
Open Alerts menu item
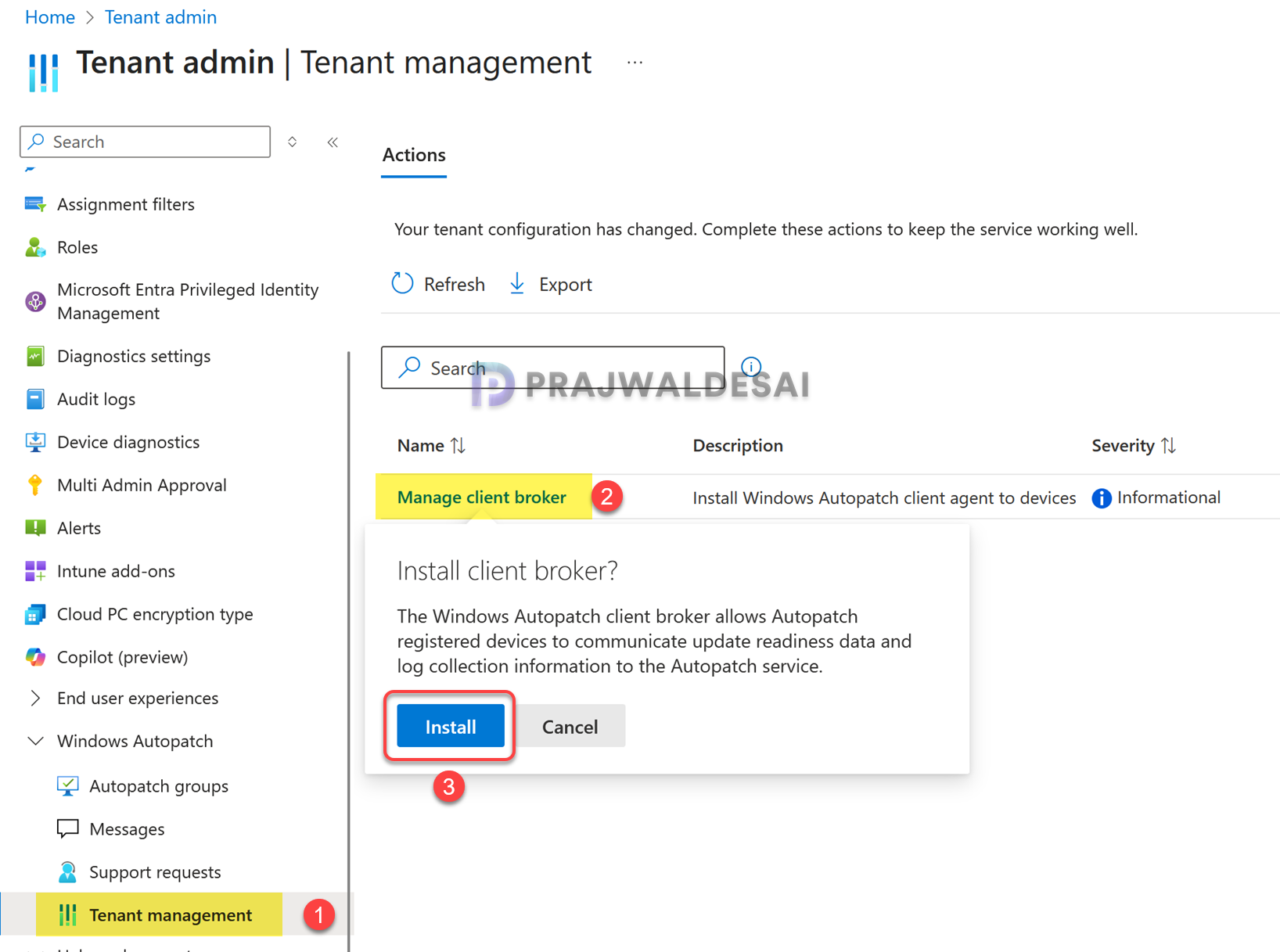pyautogui.click(x=79, y=528)
